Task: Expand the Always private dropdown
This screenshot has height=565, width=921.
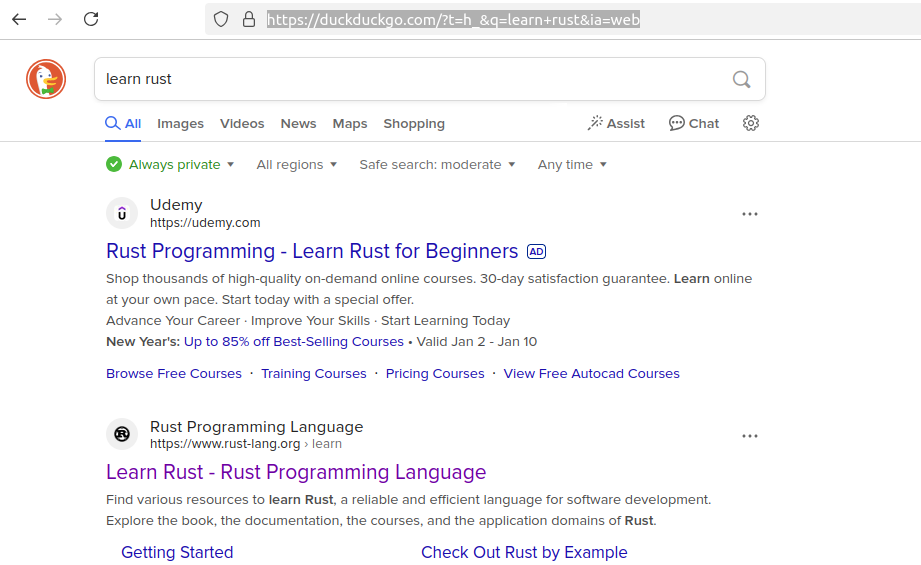Action: pos(181,164)
